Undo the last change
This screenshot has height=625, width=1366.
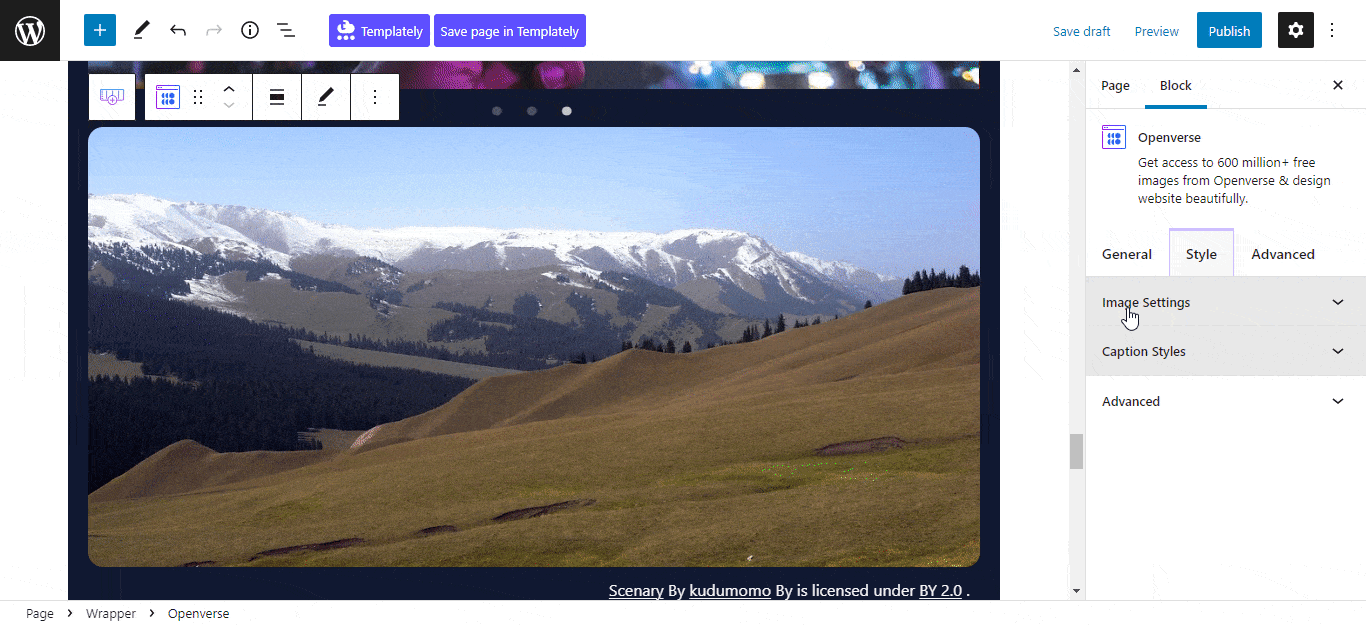click(x=178, y=30)
